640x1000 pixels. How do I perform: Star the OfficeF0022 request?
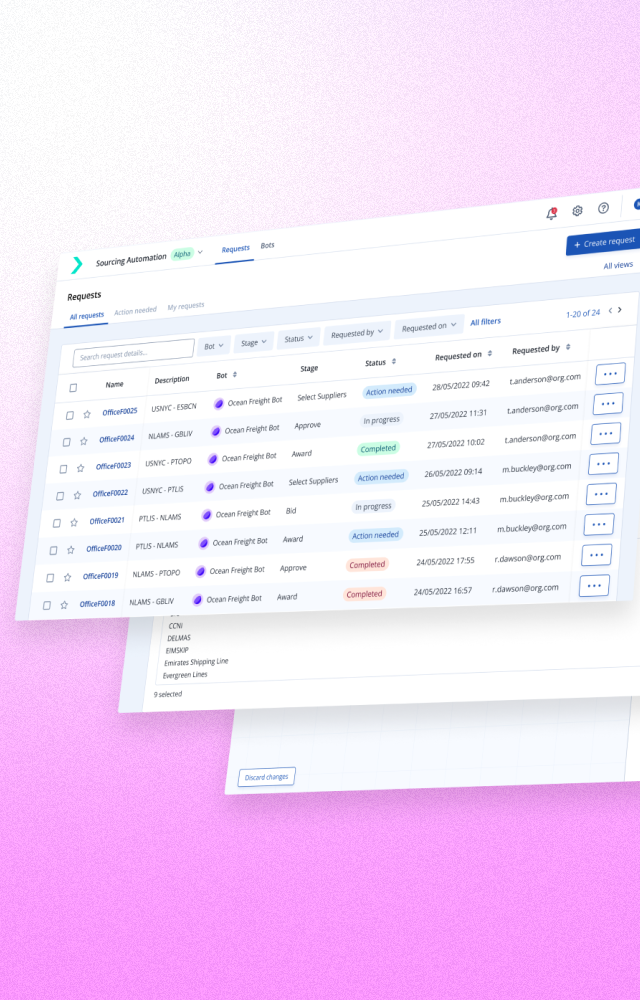point(77,495)
